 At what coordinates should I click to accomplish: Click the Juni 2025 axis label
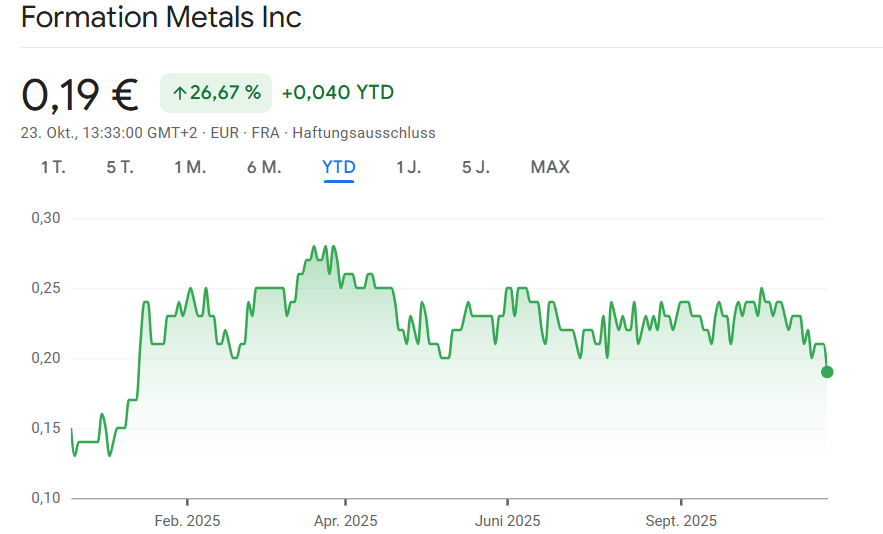pos(507,521)
